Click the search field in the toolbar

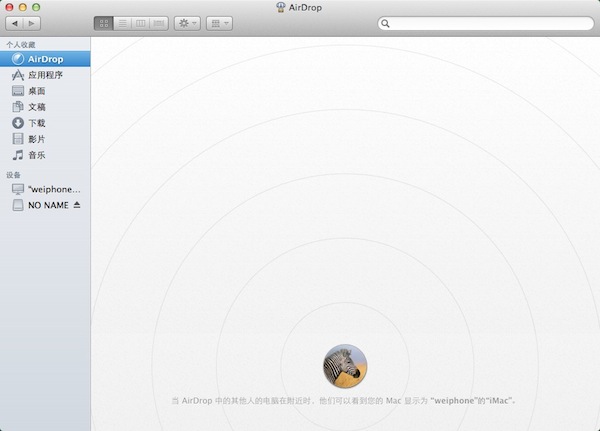click(x=483, y=22)
